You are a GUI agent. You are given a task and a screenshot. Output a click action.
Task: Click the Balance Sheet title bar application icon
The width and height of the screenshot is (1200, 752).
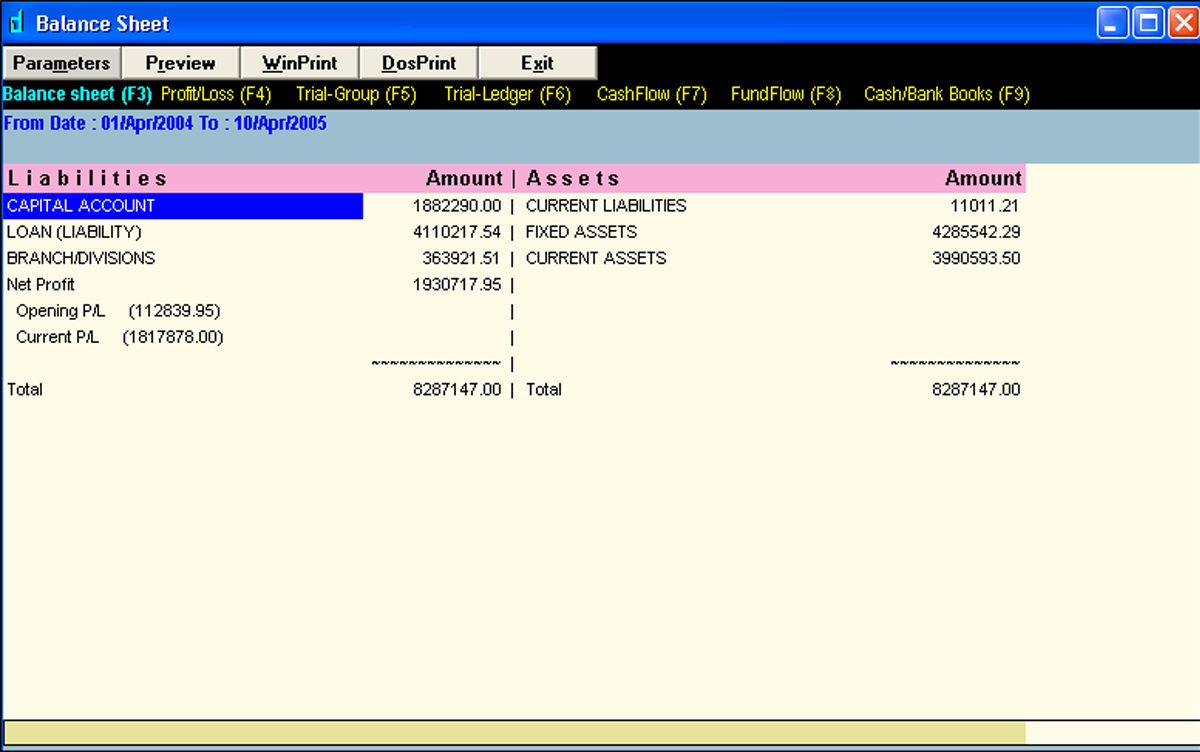pos(16,22)
